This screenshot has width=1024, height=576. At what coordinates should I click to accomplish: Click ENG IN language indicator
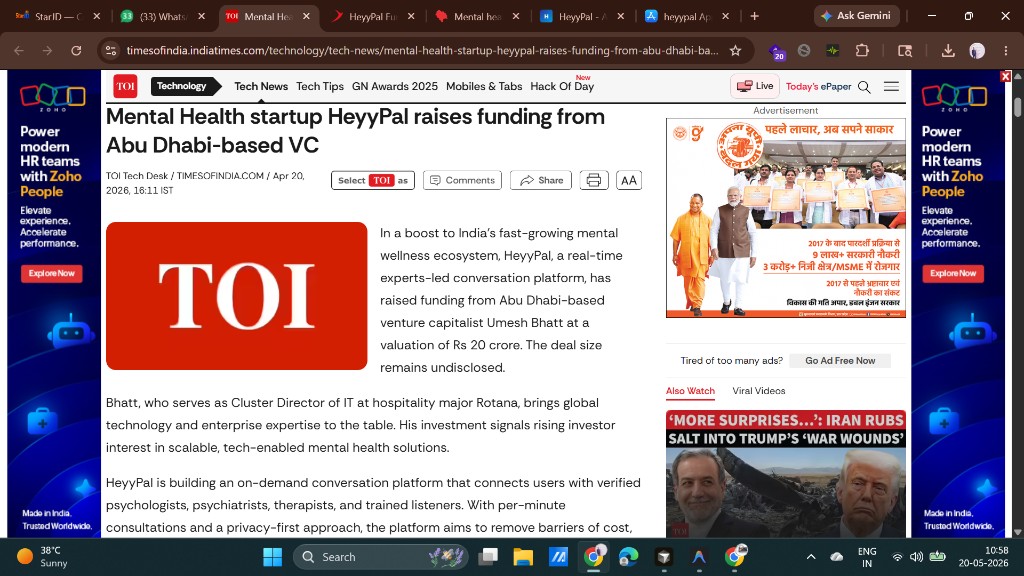pyautogui.click(x=867, y=557)
